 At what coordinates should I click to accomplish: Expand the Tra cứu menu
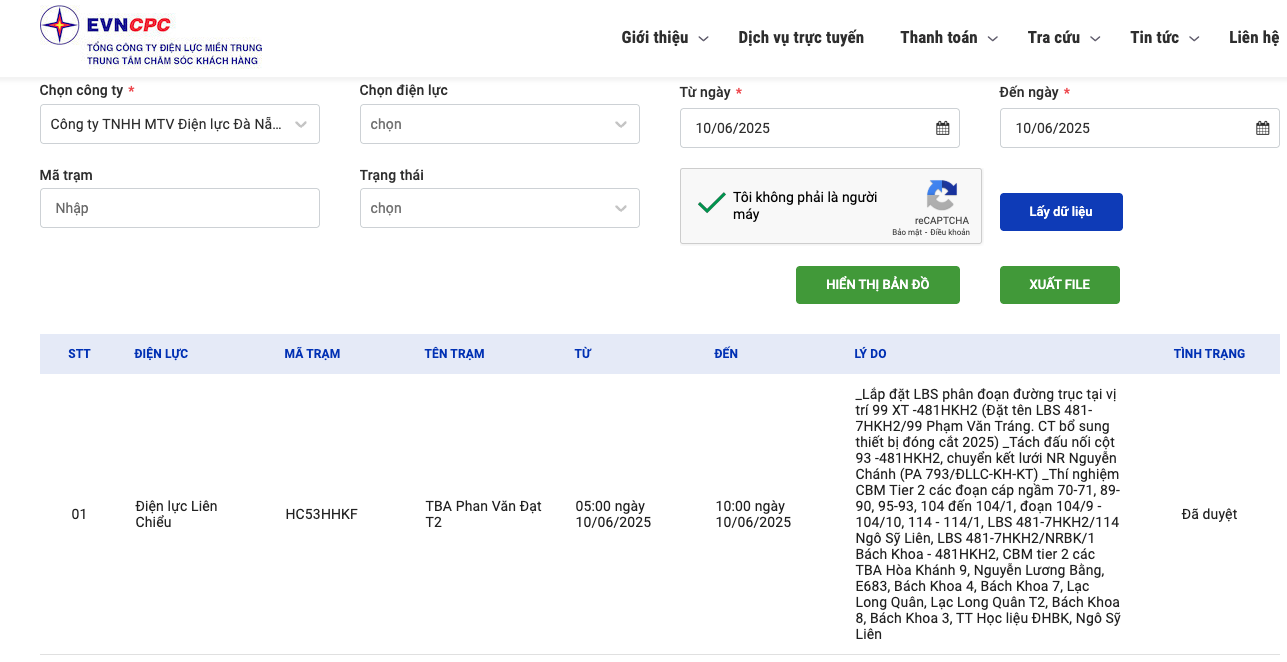tap(1063, 38)
